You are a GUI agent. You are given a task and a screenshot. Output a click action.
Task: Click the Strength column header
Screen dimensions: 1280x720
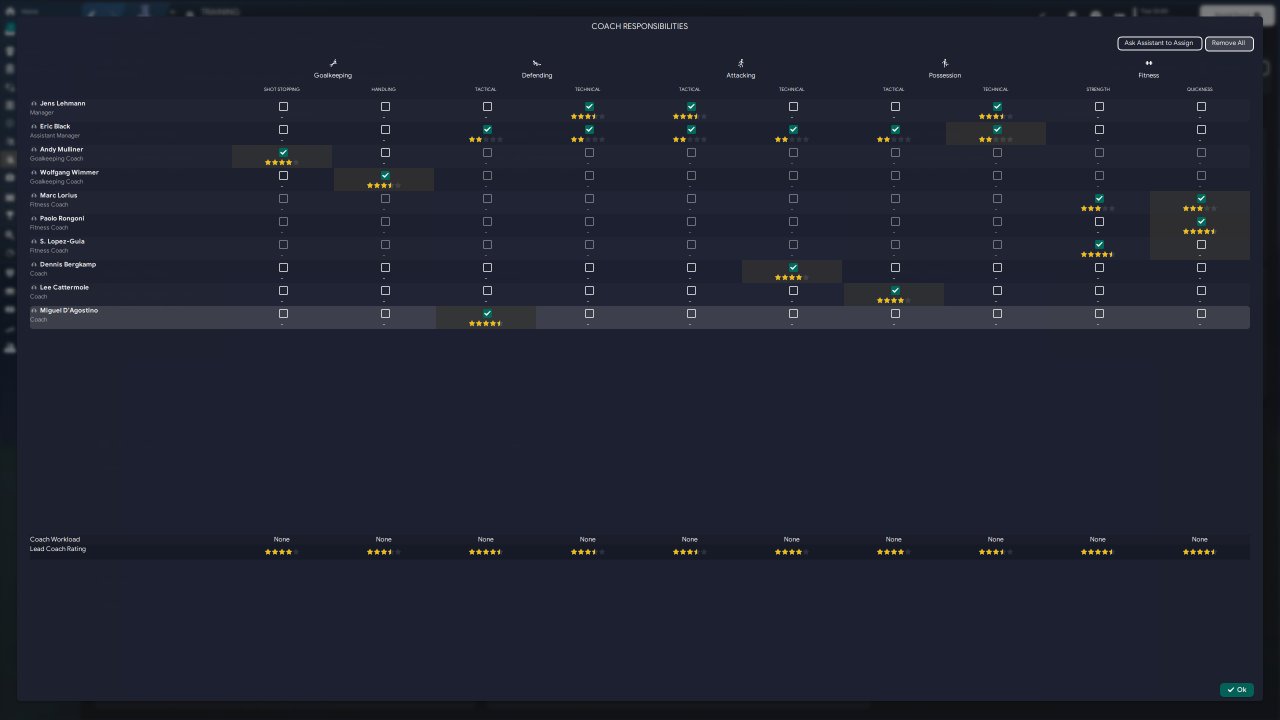(x=1098, y=89)
